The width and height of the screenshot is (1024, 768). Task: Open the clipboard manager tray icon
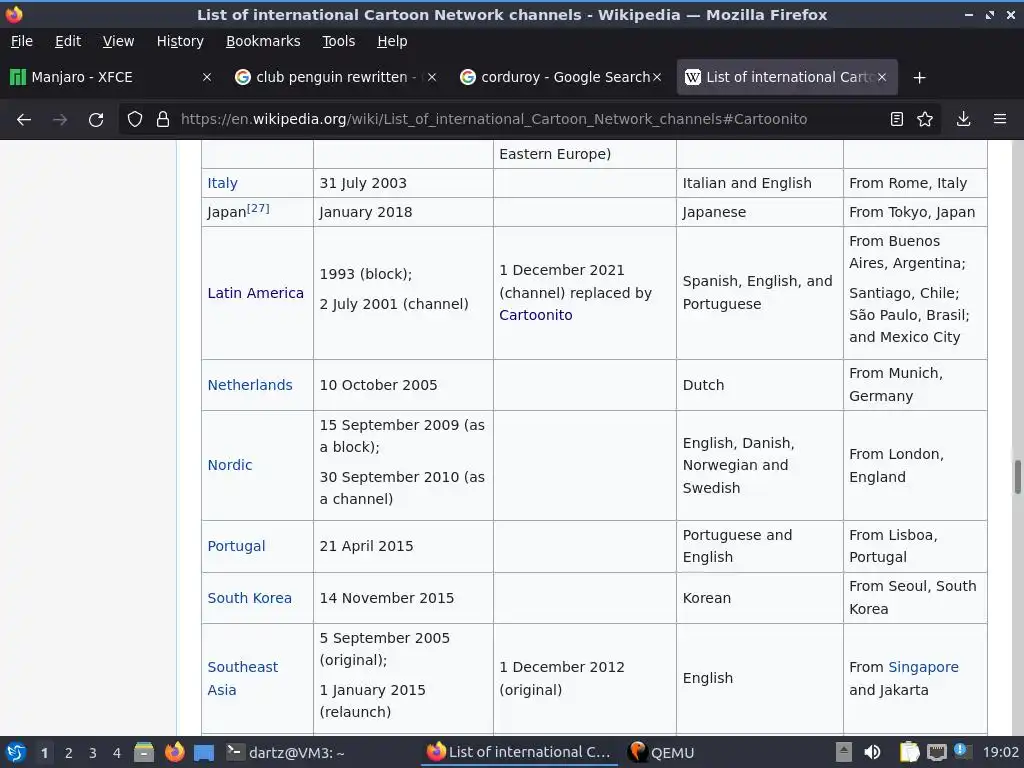pos(909,753)
